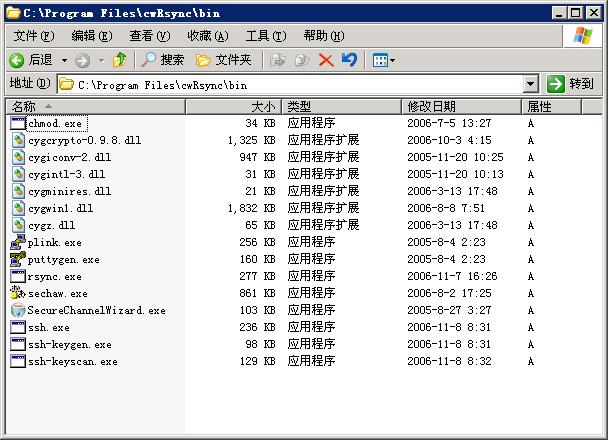
Task: Click the Copy To toolbar icon
Action: pyautogui.click(x=302, y=60)
